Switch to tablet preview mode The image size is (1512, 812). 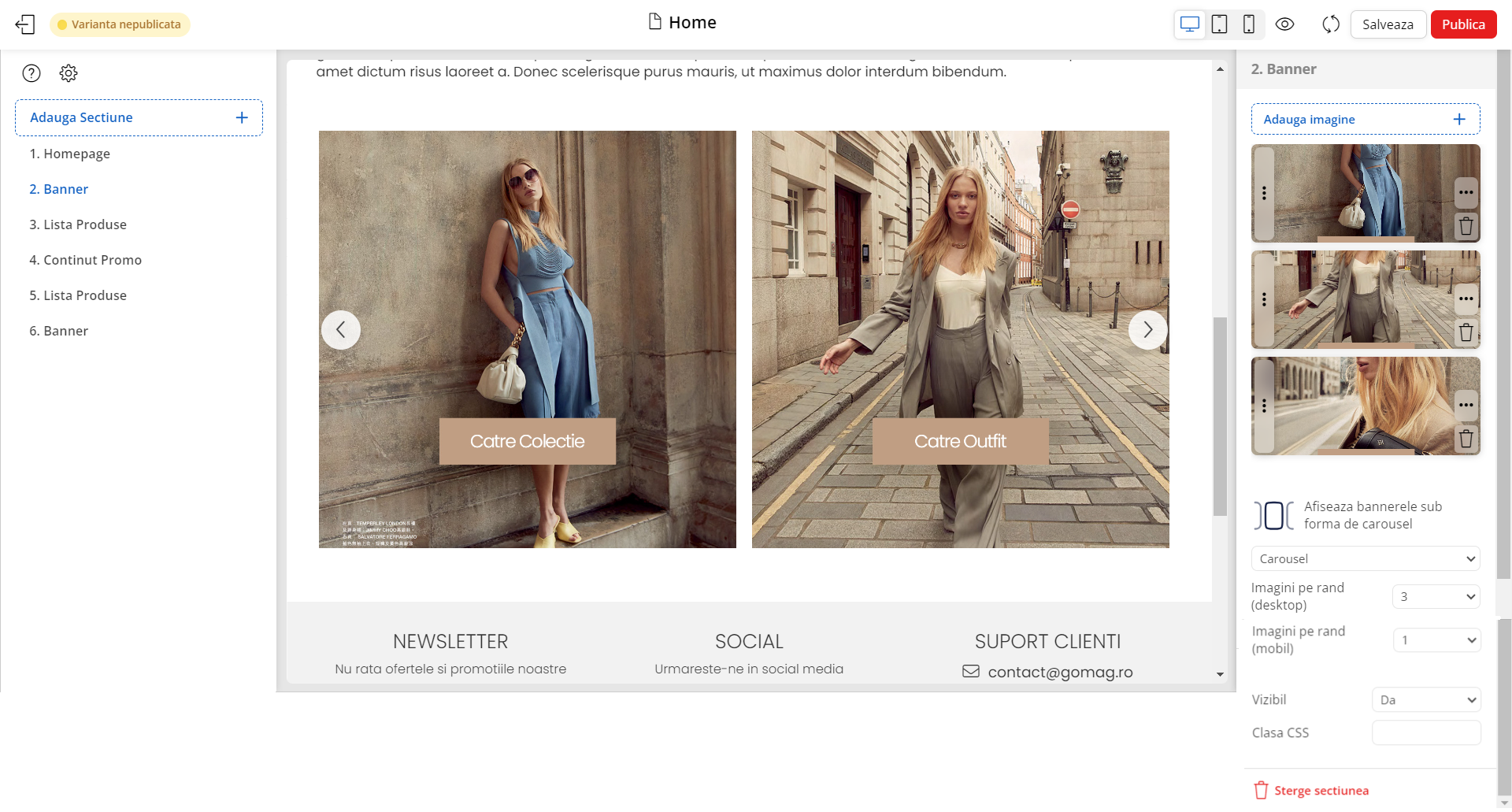pyautogui.click(x=1219, y=24)
